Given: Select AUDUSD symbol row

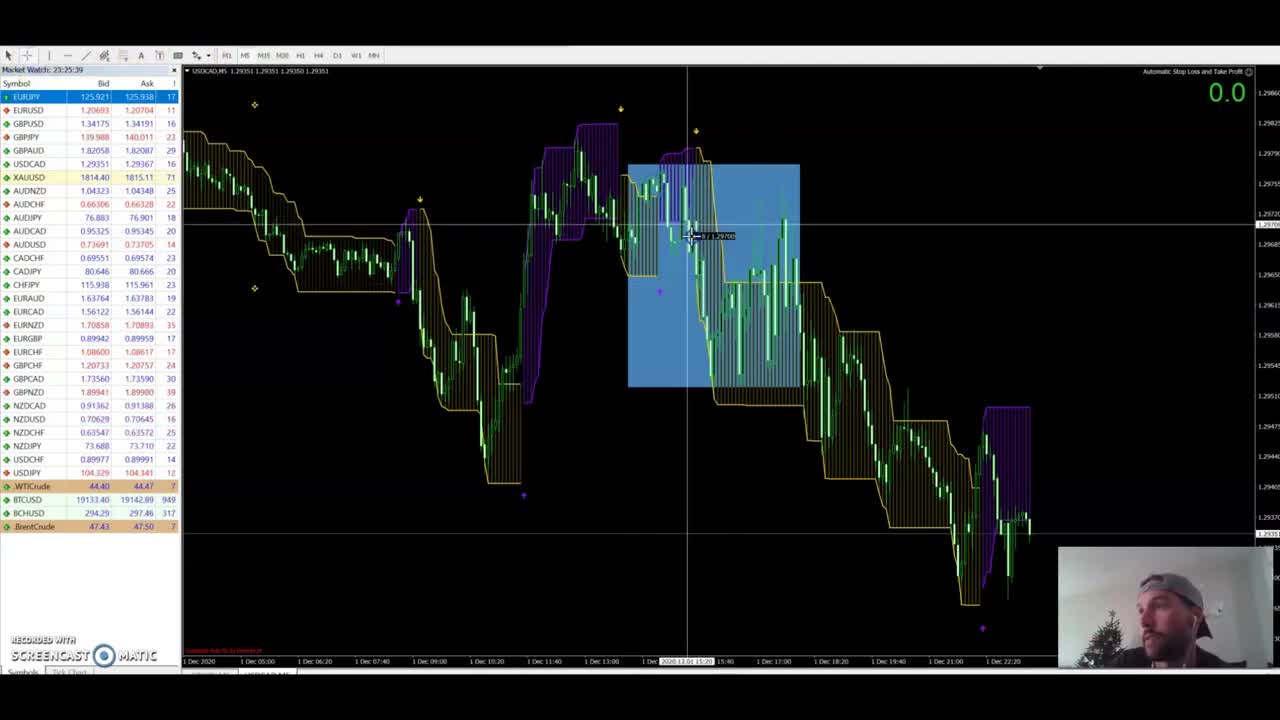Looking at the screenshot, I should 90,244.
